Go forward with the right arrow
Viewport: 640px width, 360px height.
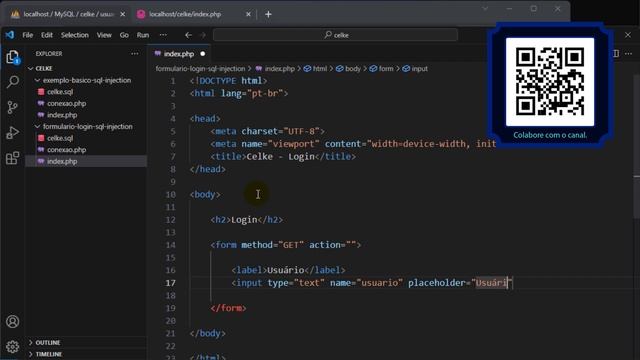tap(203, 35)
